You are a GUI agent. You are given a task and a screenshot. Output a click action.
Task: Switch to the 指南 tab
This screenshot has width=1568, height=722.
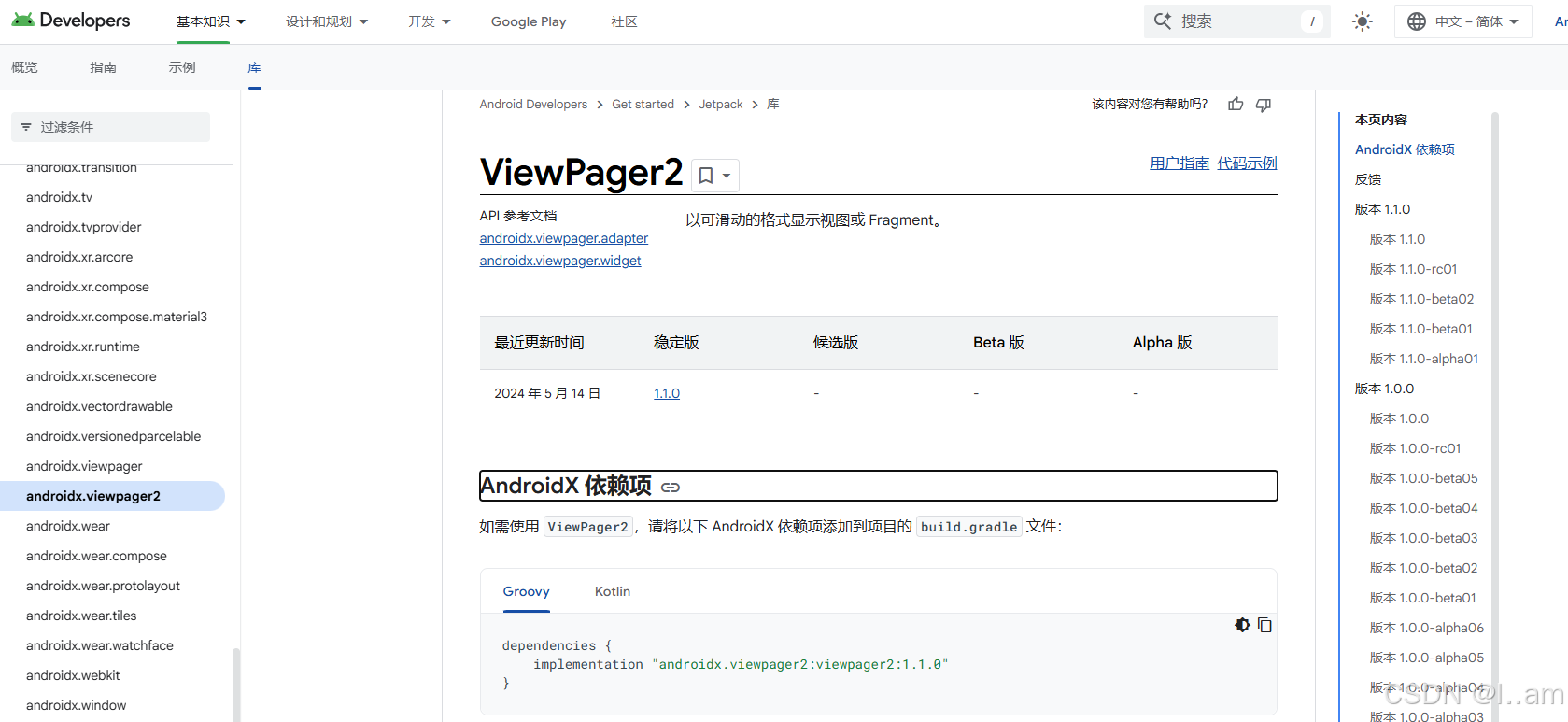[x=103, y=67]
